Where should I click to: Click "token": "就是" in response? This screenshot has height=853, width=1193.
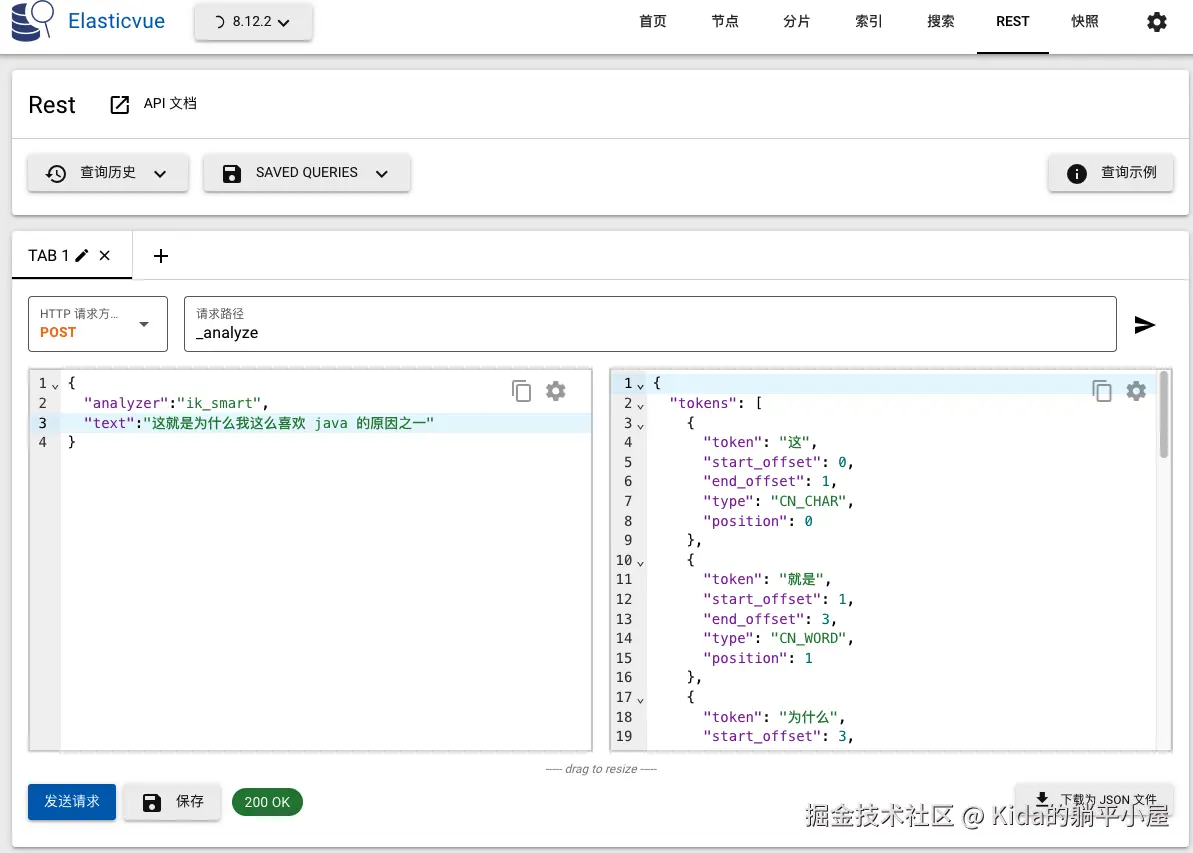pos(767,579)
